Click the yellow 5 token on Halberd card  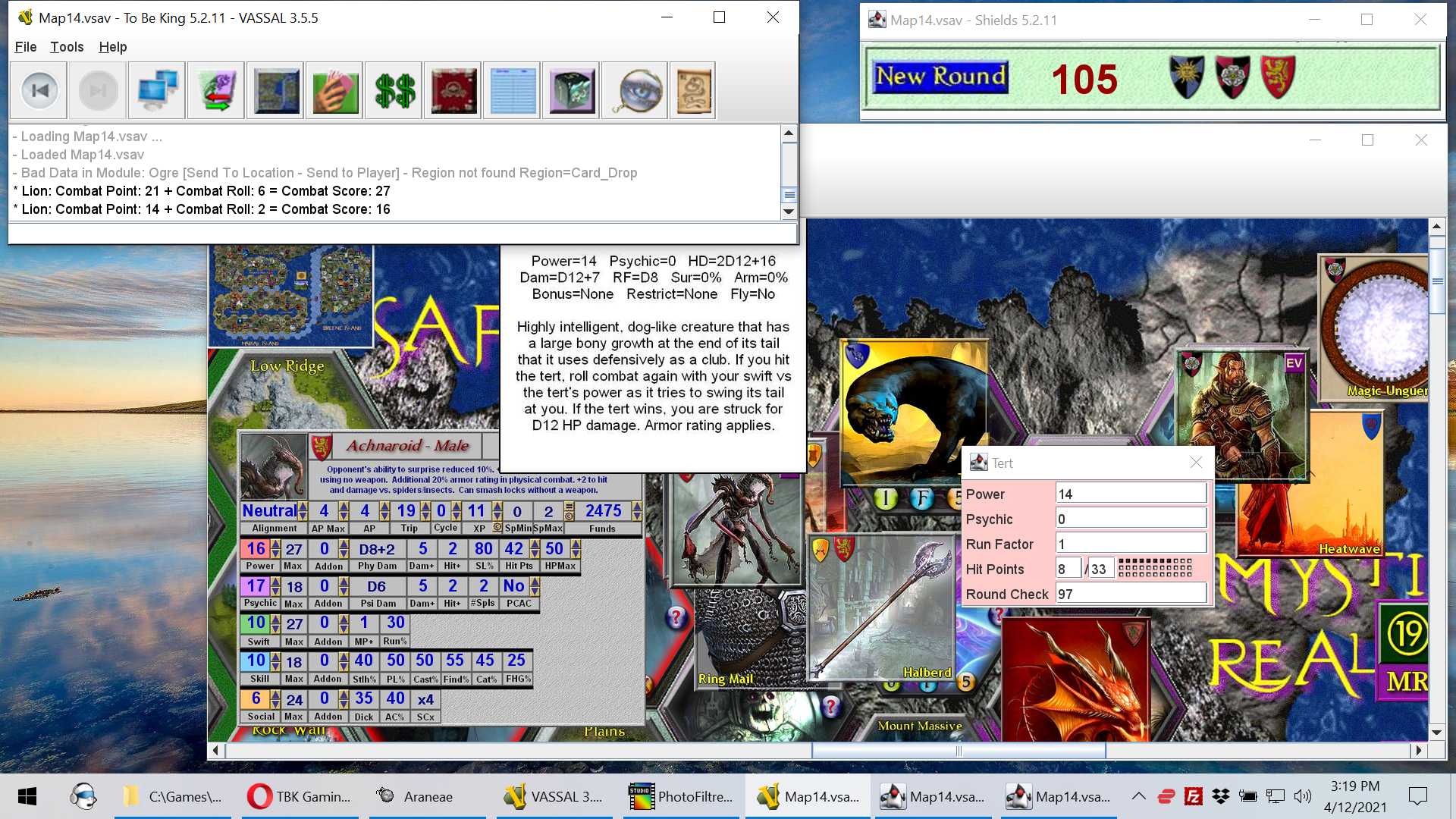click(965, 682)
